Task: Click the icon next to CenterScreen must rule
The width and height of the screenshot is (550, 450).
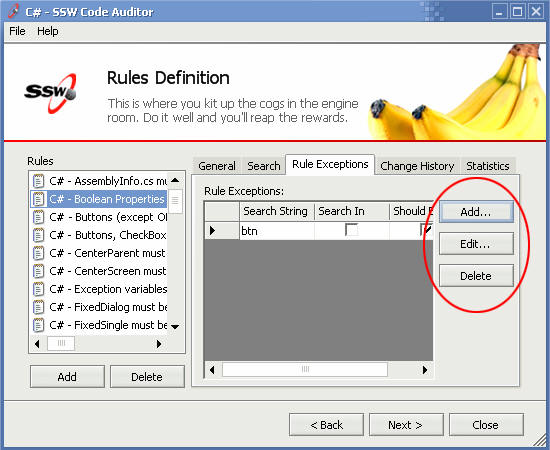Action: pos(38,271)
